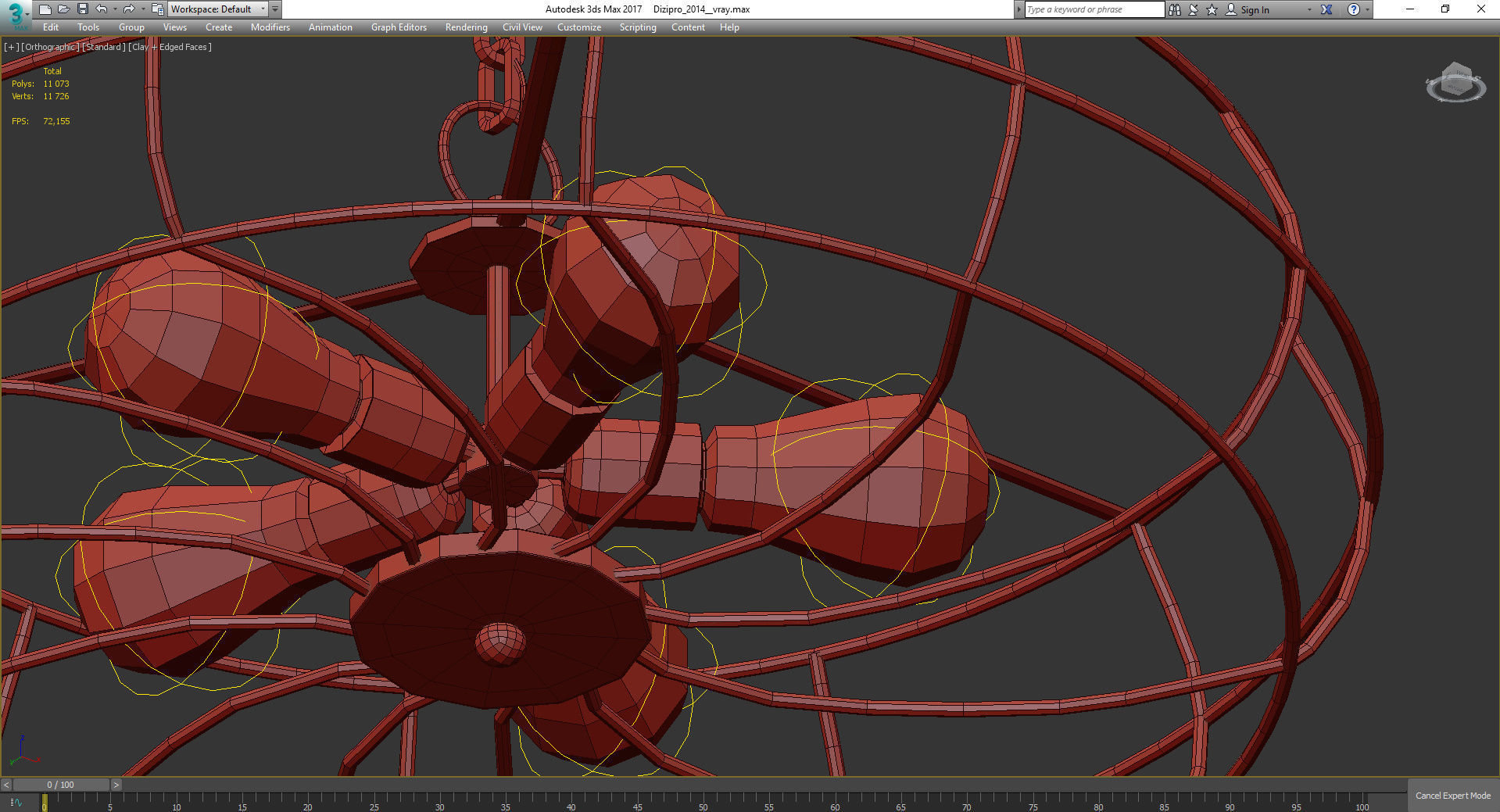Expand the Redo history dropdown arrow
Image resolution: width=1500 pixels, height=812 pixels.
[x=142, y=9]
